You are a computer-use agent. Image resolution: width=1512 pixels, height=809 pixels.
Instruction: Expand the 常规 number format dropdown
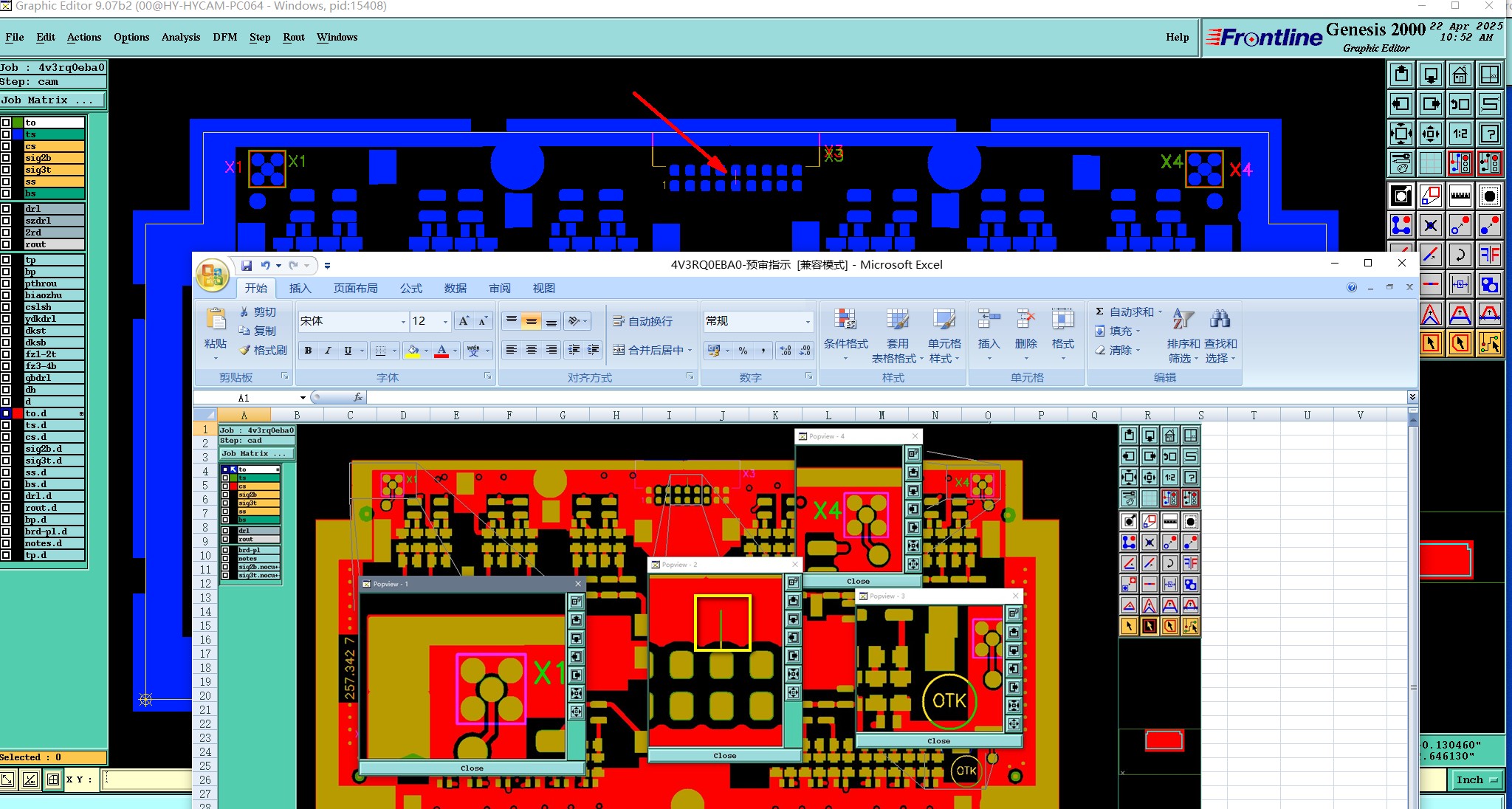pos(807,321)
